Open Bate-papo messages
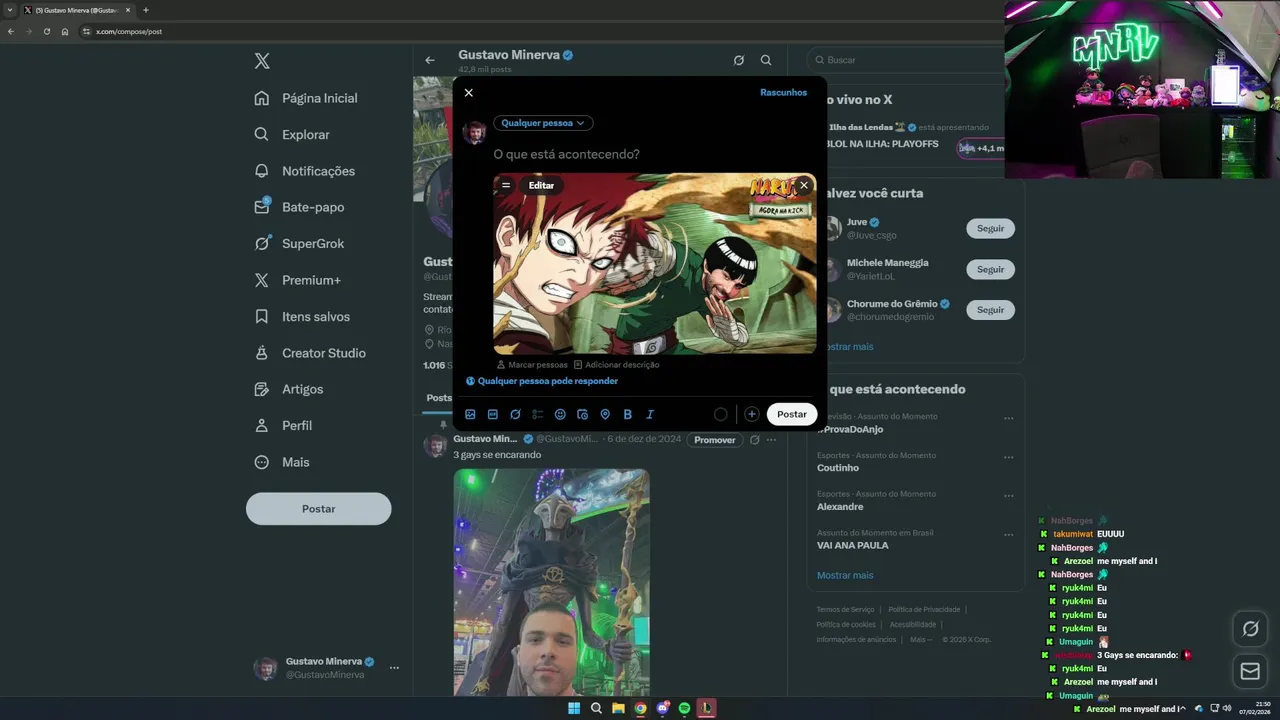 point(299,207)
